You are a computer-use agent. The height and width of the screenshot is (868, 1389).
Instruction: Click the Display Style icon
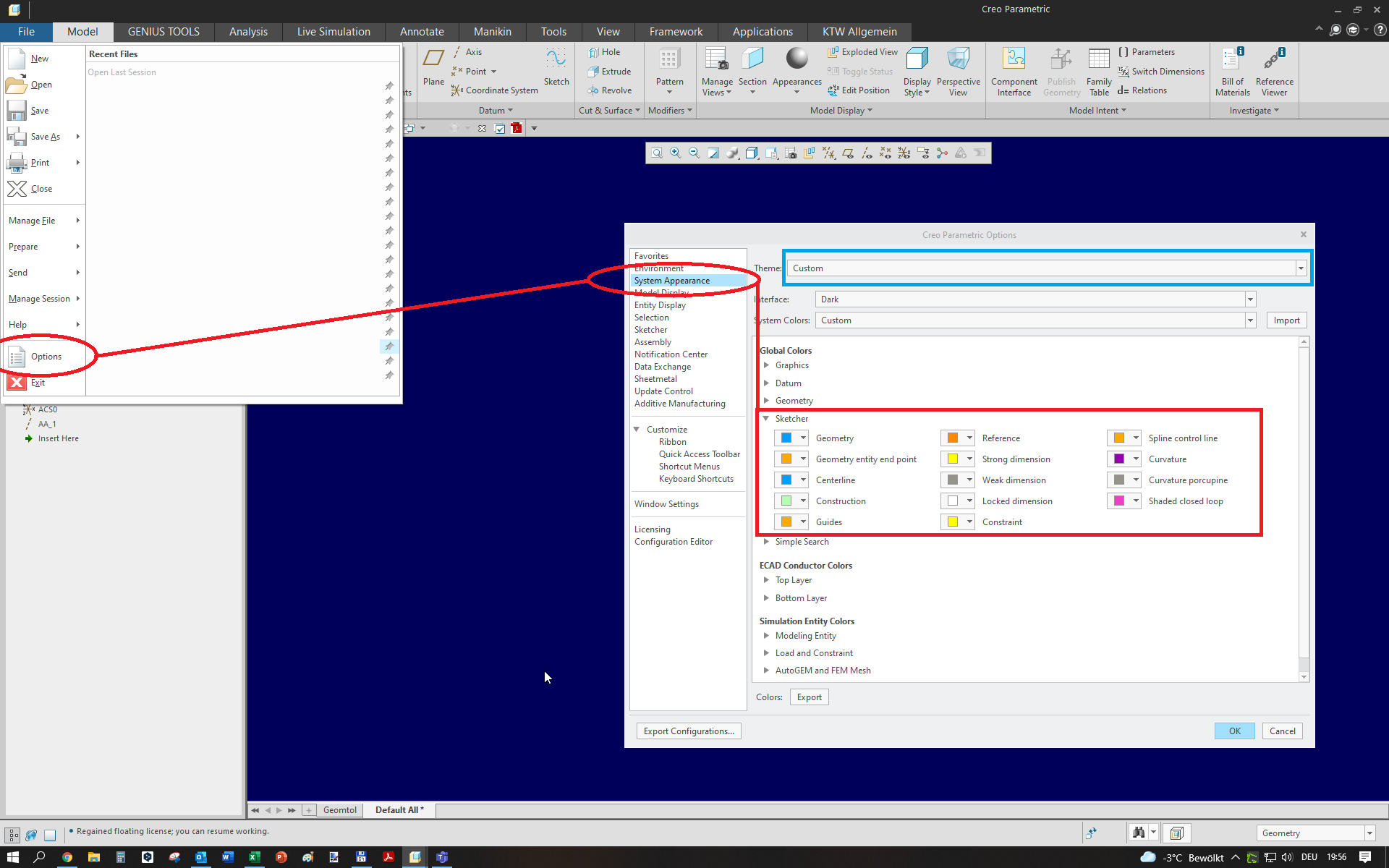coord(917,59)
